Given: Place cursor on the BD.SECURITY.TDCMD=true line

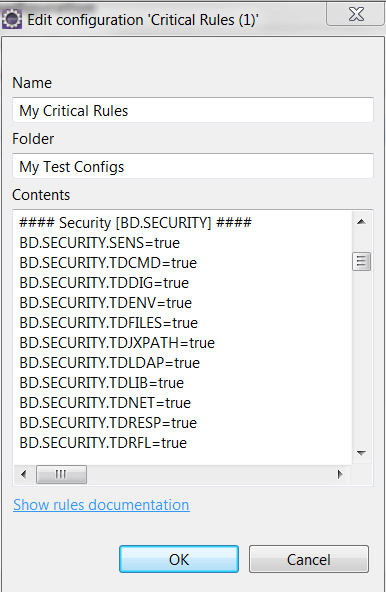Looking at the screenshot, I should pyautogui.click(x=108, y=263).
